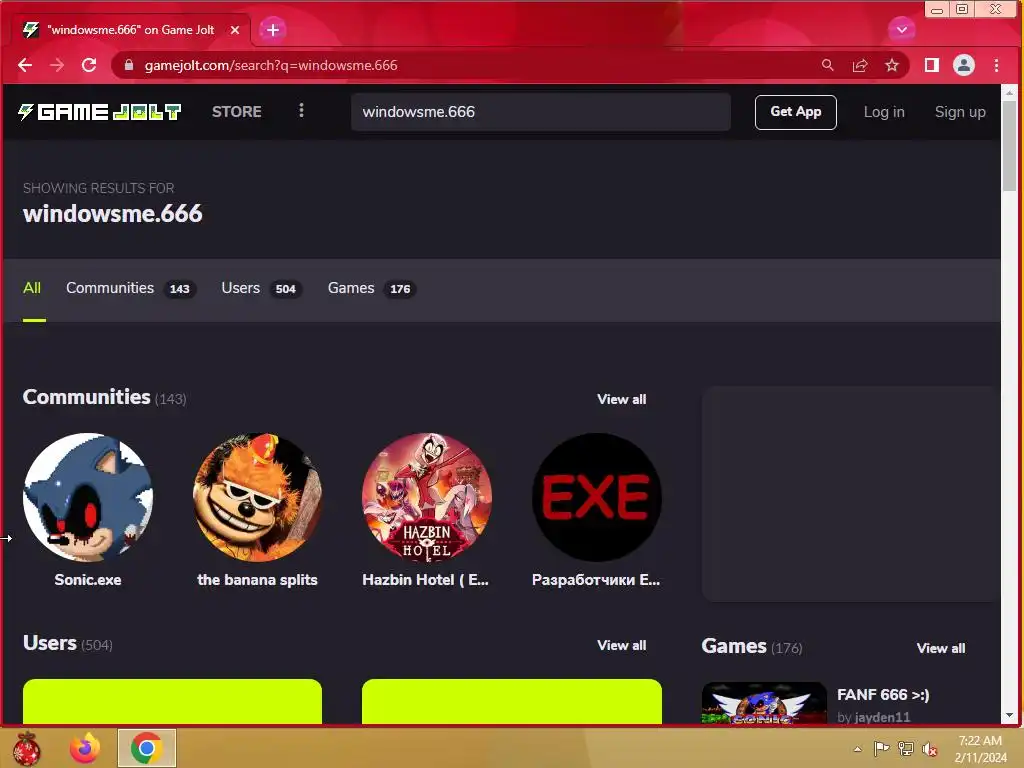Close the Game Jolt tab
1024x768 pixels.
tap(235, 30)
